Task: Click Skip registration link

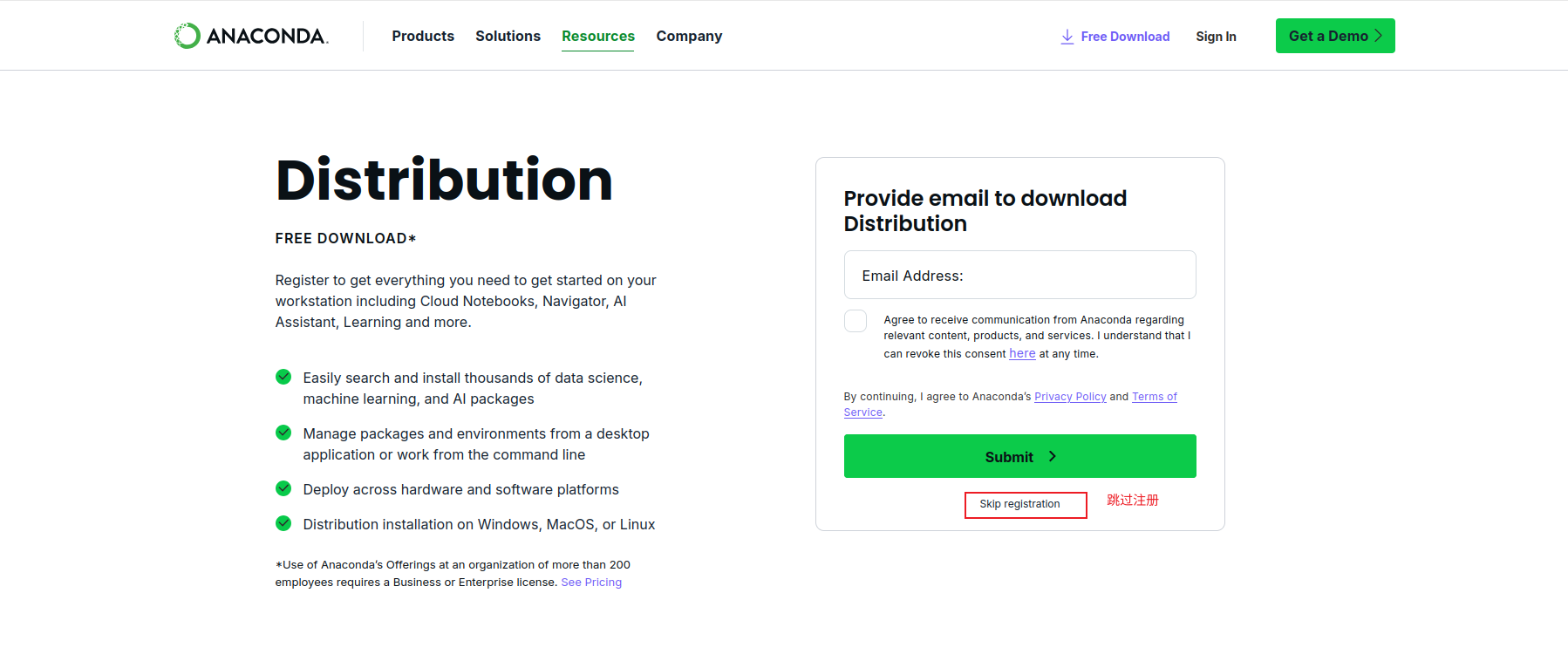Action: [x=1019, y=504]
